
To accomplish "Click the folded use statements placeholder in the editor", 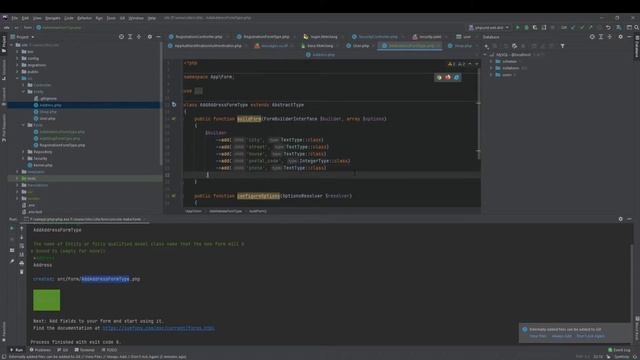I will (x=198, y=91).
